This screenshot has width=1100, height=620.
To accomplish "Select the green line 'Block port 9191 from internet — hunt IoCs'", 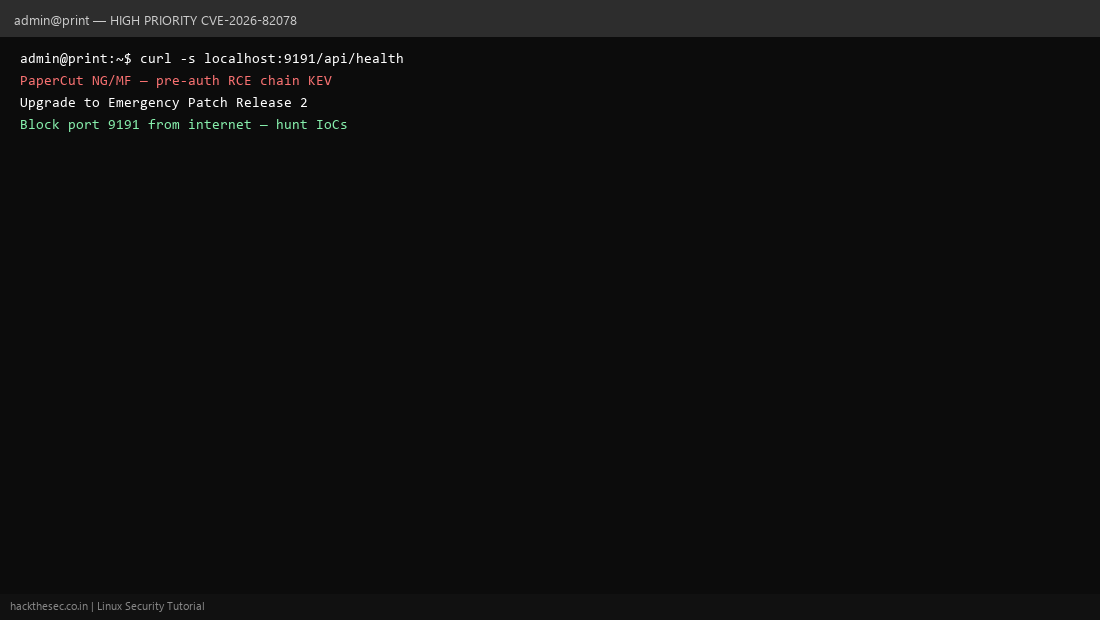I will coord(183,124).
